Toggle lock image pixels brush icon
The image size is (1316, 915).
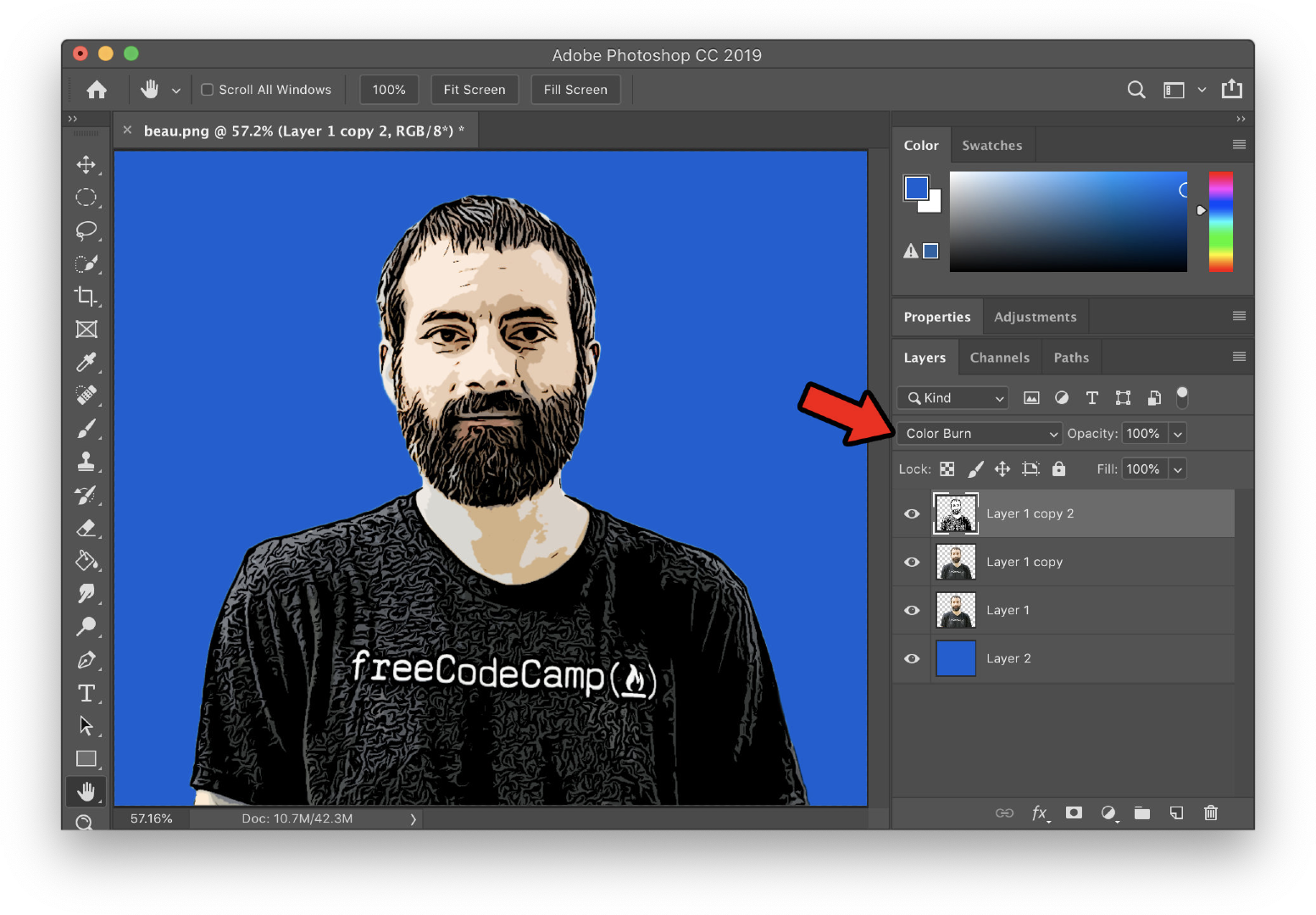pyautogui.click(x=975, y=469)
